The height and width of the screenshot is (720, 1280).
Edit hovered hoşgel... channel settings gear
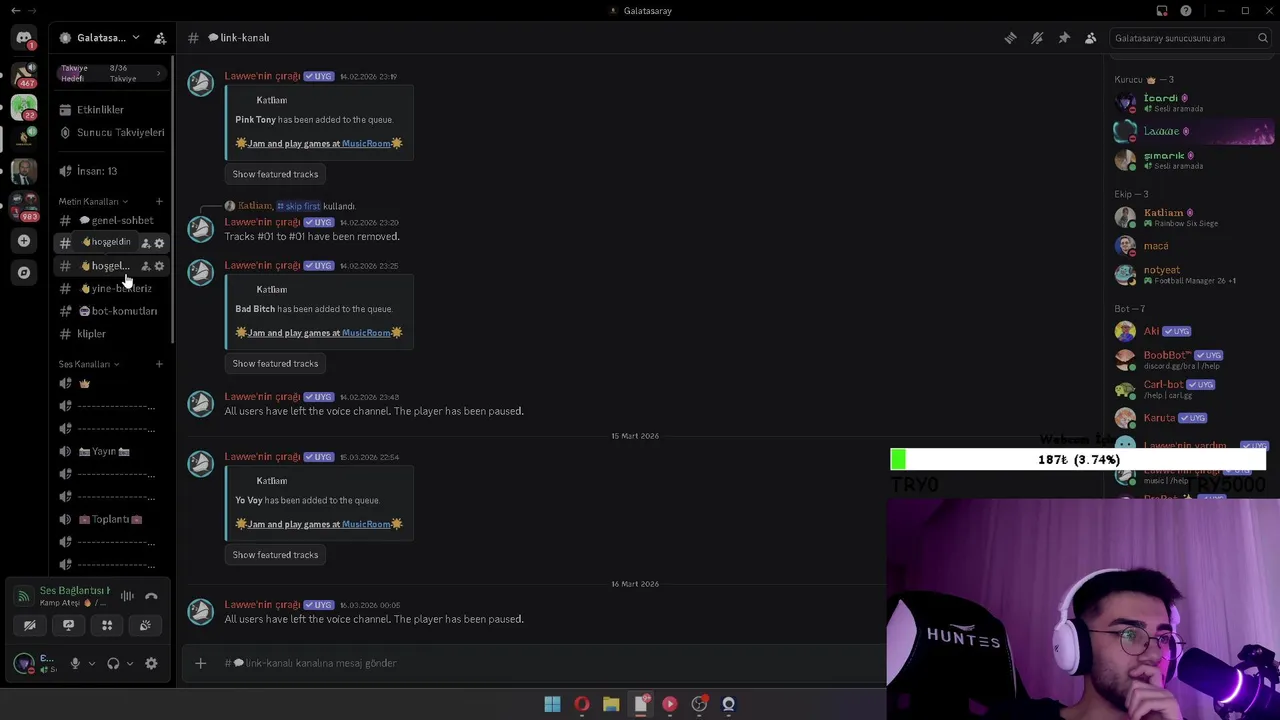coord(159,266)
